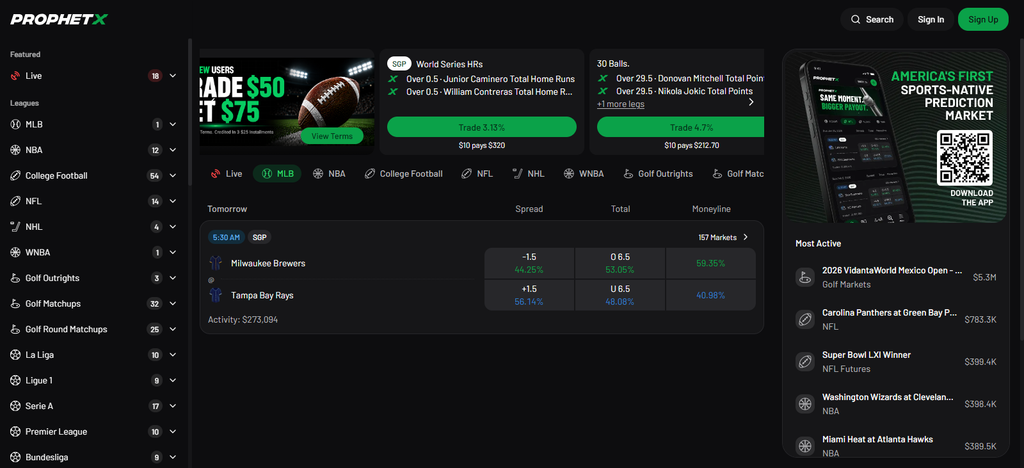Image resolution: width=1024 pixels, height=468 pixels.
Task: Open the Miami Heat at Atlanta Hawks market
Action: click(896, 446)
